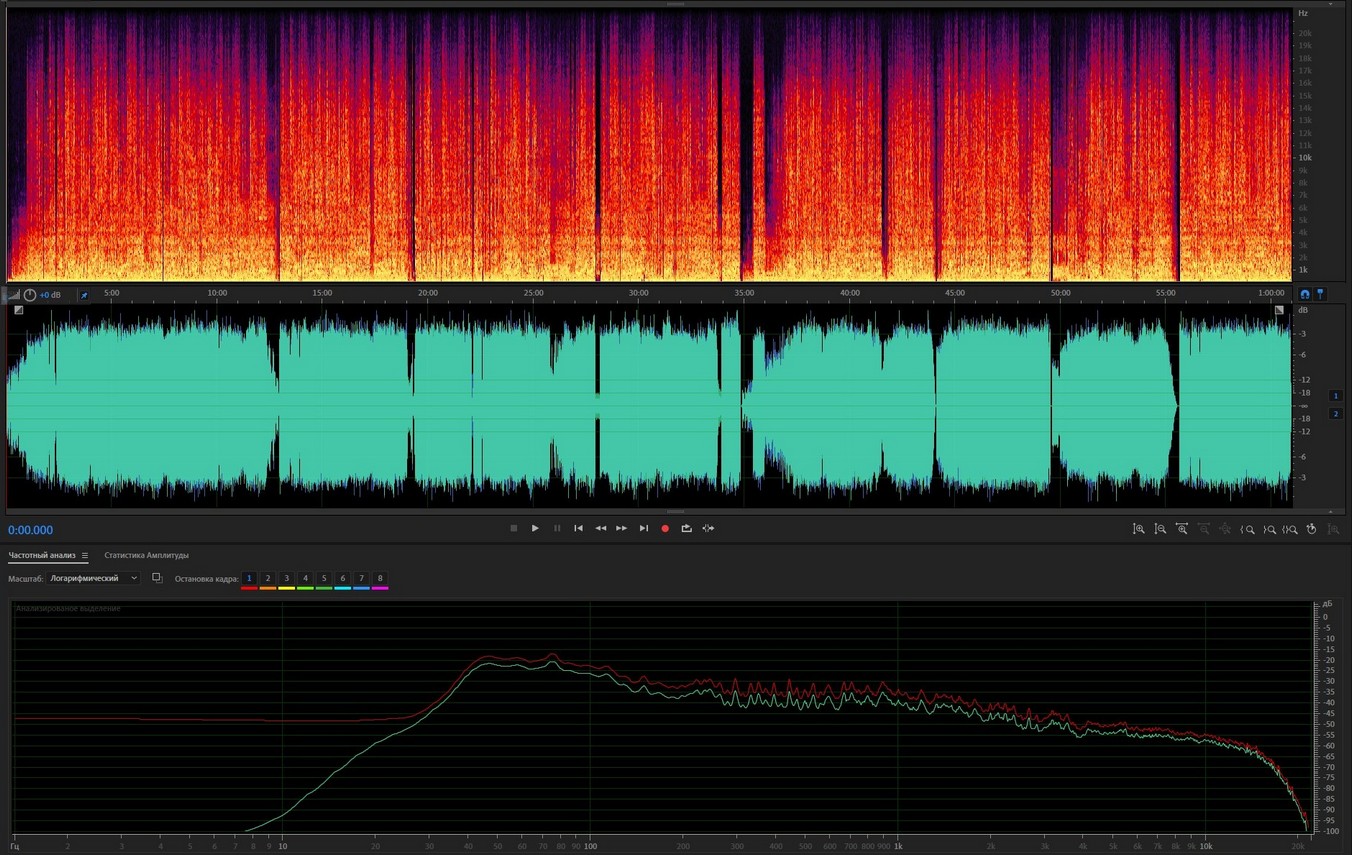Click Zoom In Amplitude icon
Viewport: 1352px width, 855px height.
[x=1138, y=529]
